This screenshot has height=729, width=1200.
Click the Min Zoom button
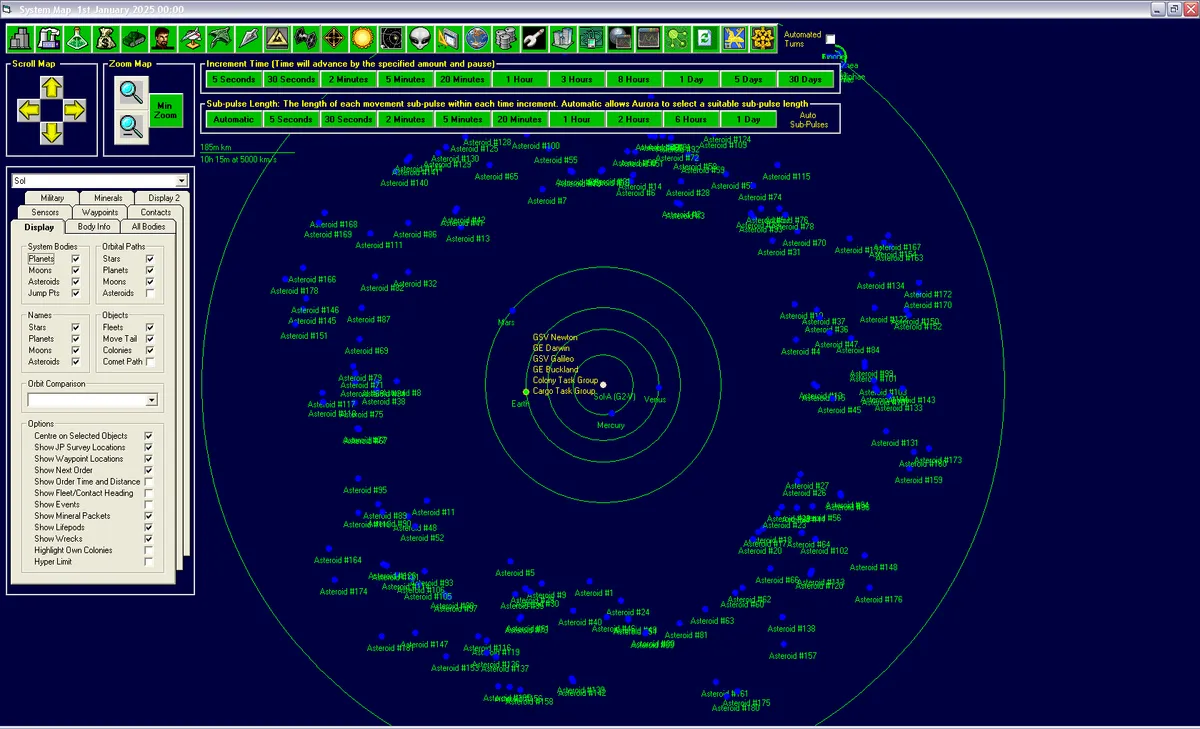[167, 111]
